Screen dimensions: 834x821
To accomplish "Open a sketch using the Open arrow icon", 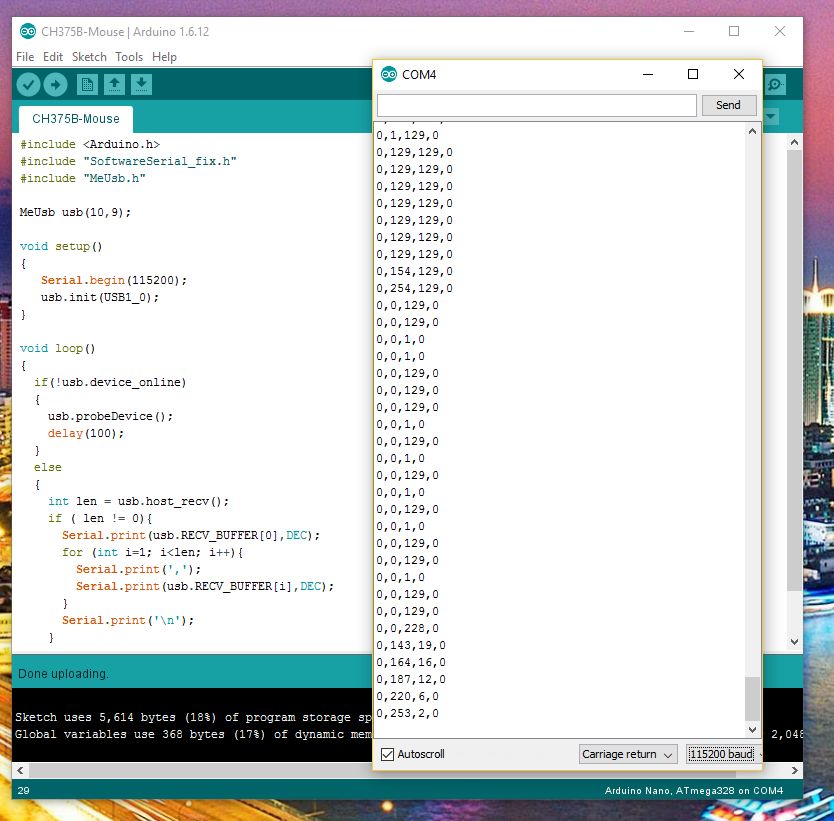I will click(x=114, y=85).
